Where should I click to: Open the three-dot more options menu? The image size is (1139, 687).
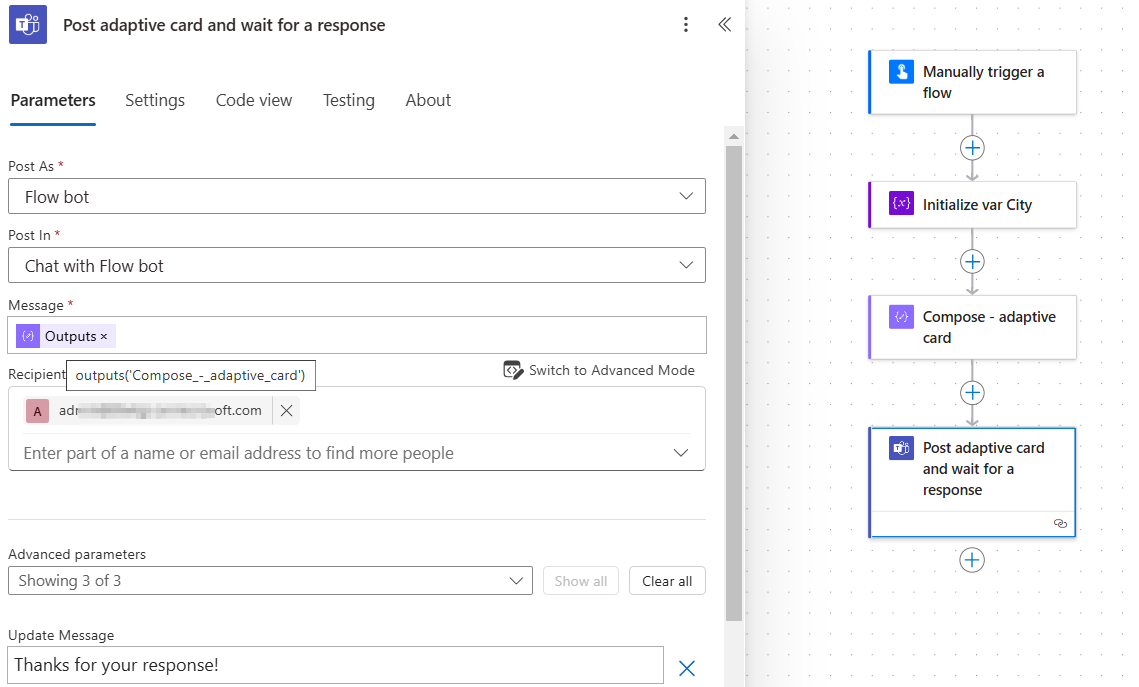point(686,25)
